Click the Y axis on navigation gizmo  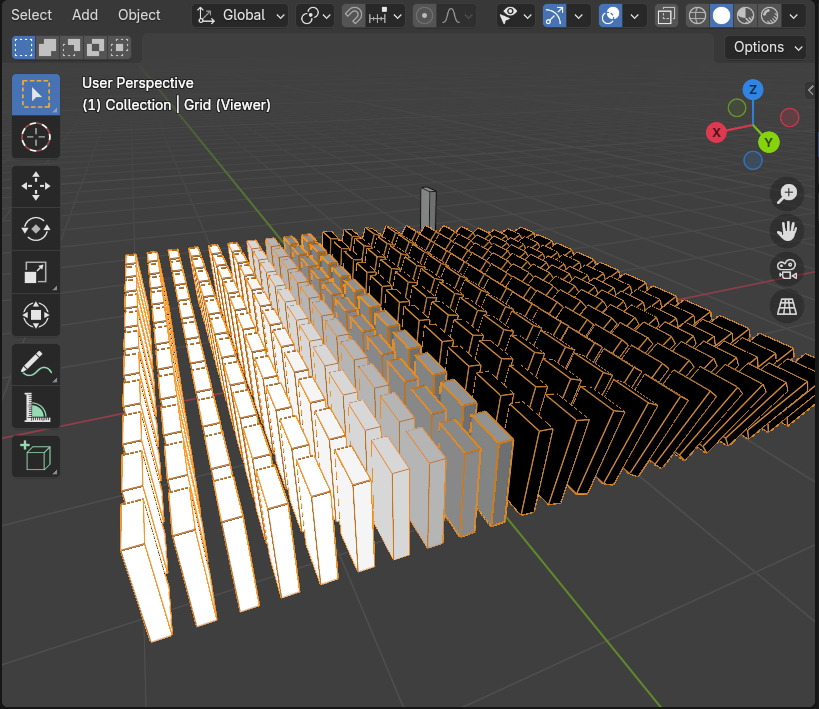pyautogui.click(x=768, y=142)
